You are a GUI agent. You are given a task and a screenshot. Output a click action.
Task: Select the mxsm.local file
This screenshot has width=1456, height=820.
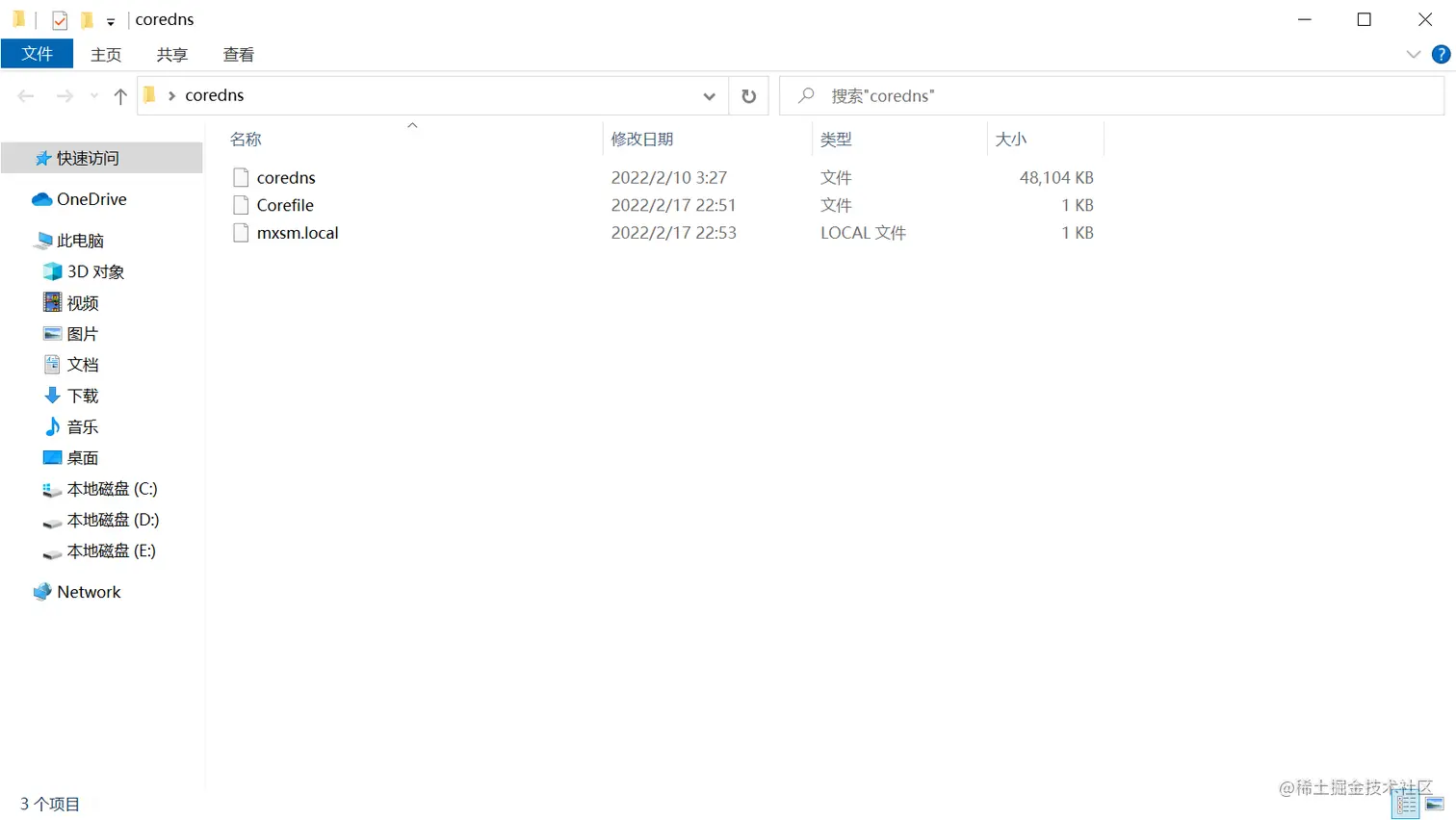(298, 233)
